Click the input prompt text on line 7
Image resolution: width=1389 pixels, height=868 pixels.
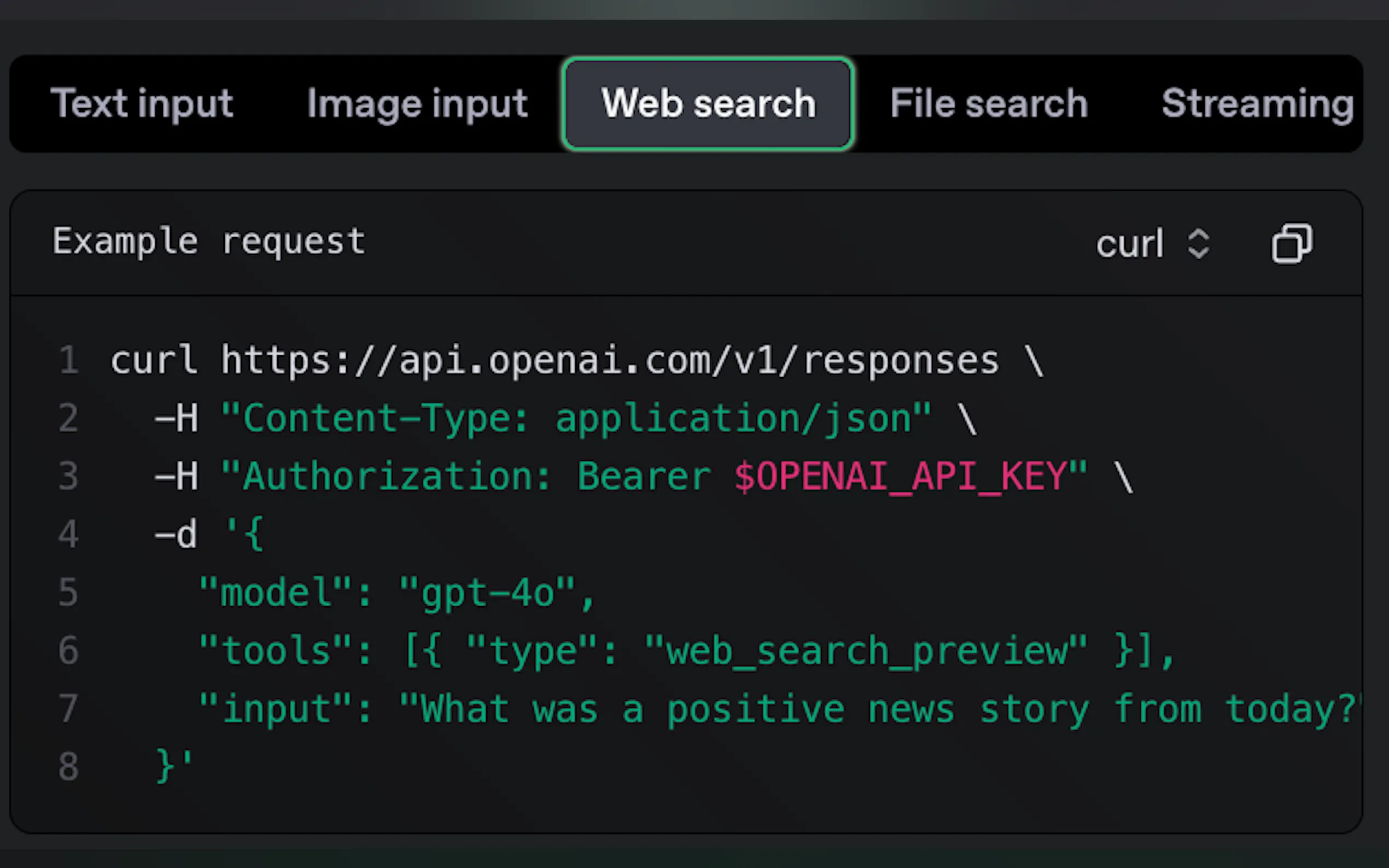click(879, 709)
